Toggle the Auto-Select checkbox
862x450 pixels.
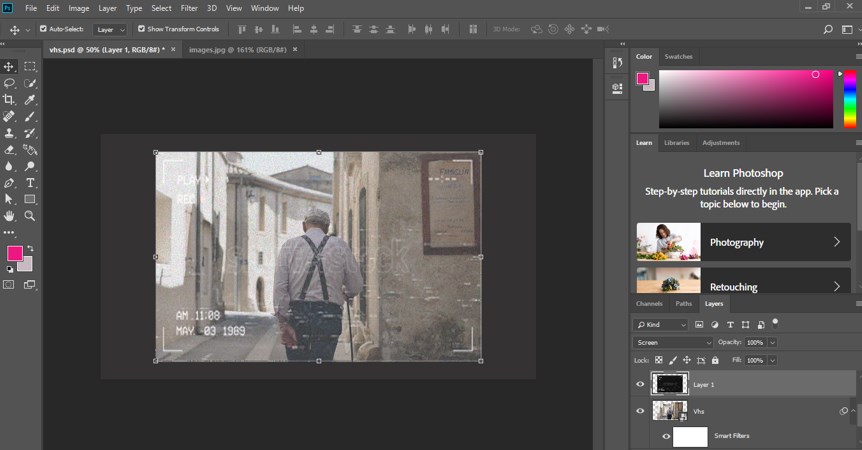(x=43, y=29)
